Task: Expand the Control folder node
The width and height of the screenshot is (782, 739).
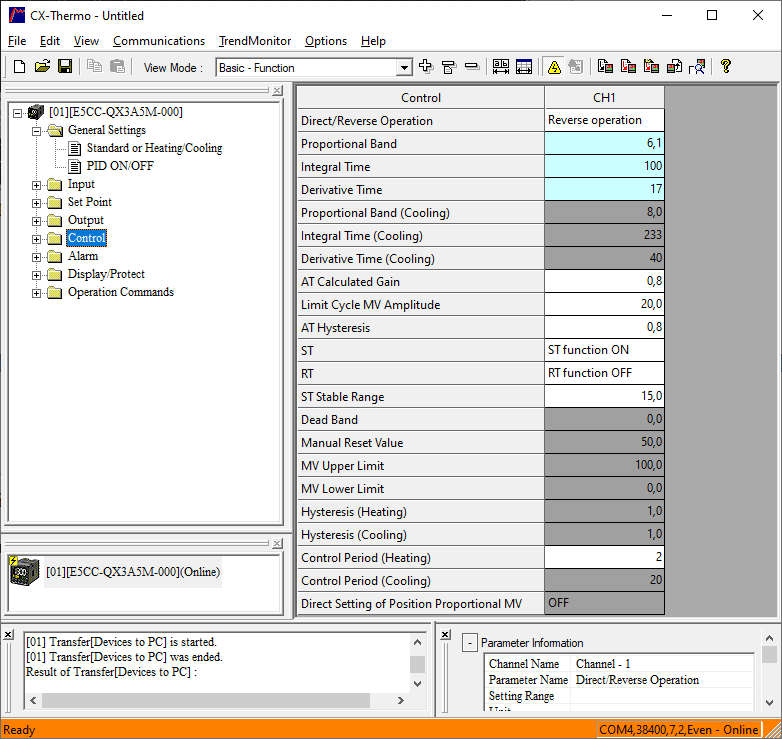Action: coord(36,239)
